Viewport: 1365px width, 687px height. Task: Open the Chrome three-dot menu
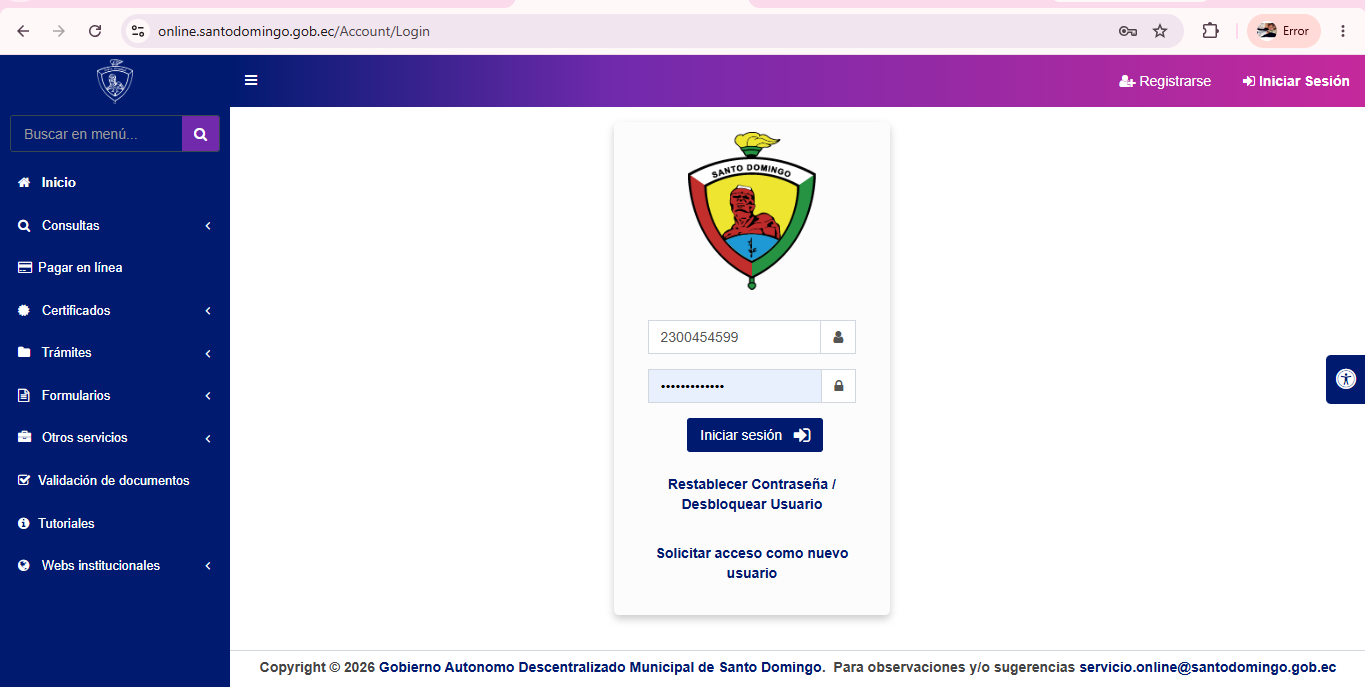coord(1343,31)
